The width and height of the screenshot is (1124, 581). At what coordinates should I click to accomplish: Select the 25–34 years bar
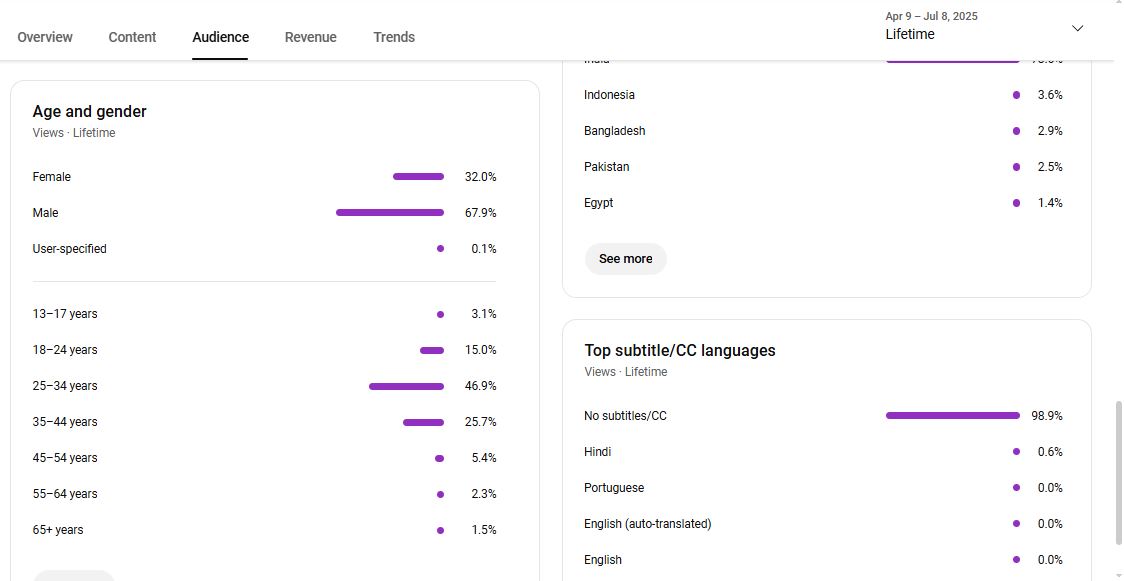[406, 386]
